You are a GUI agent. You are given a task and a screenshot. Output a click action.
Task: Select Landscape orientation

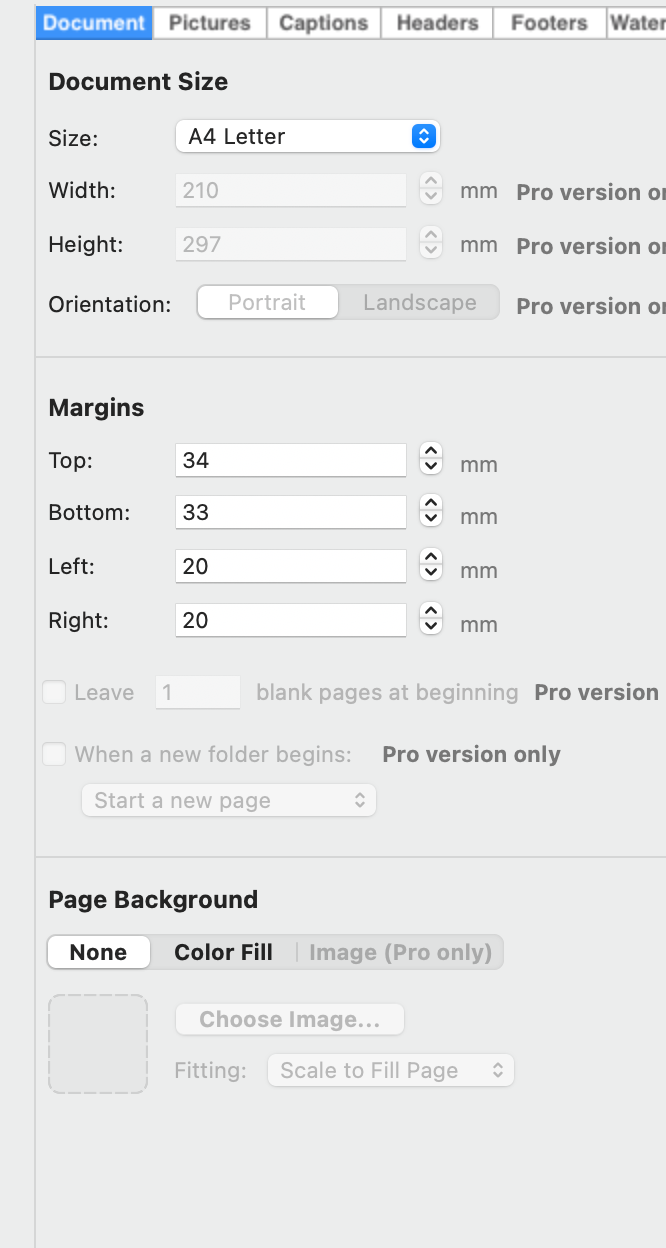coord(419,303)
